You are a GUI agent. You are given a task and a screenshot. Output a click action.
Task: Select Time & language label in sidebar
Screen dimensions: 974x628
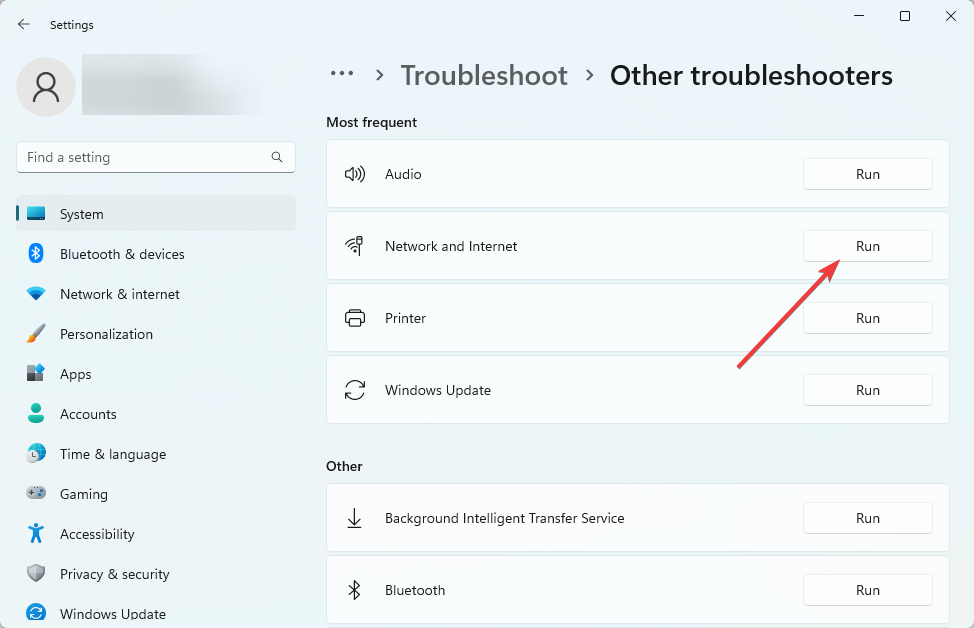click(113, 454)
